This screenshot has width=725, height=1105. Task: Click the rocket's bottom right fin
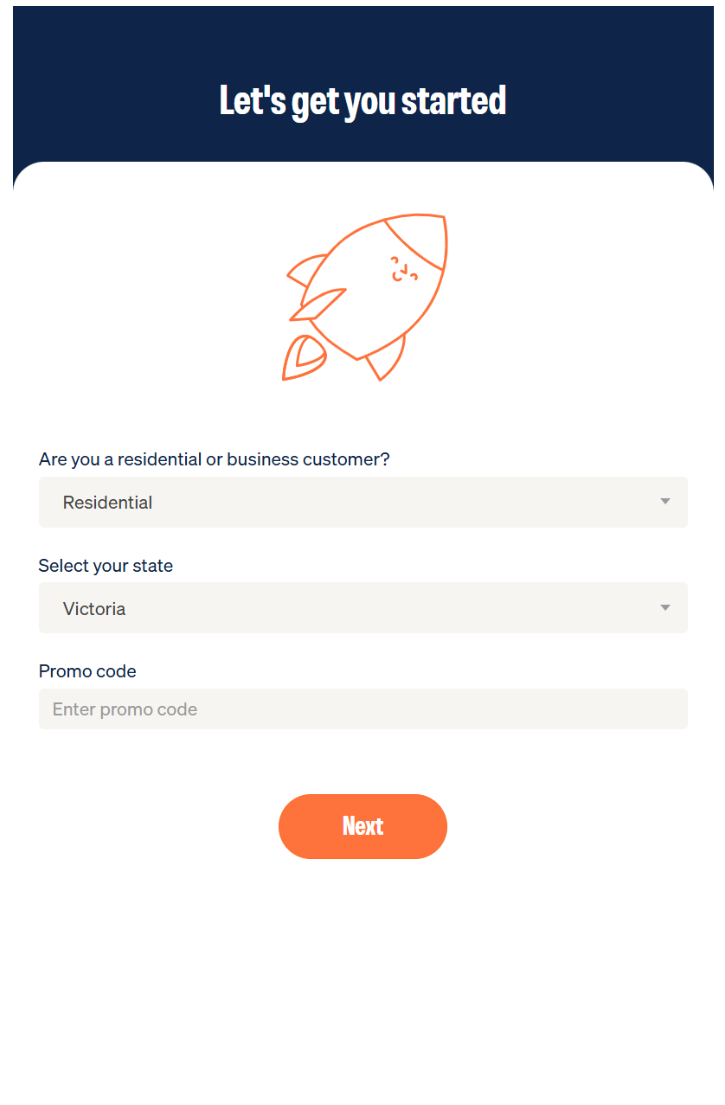click(x=388, y=360)
